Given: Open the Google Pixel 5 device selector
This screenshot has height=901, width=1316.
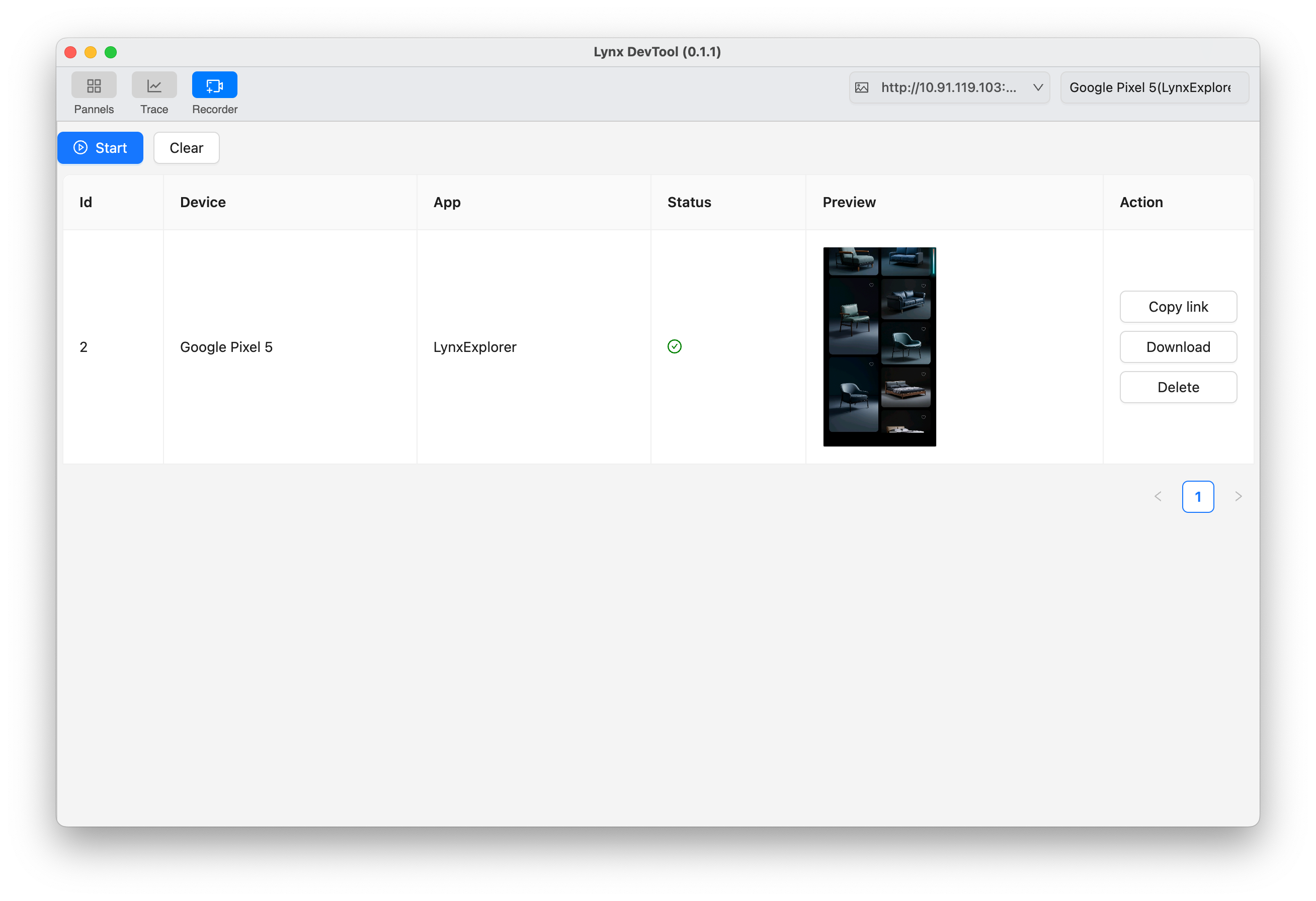Looking at the screenshot, I should pos(1155,87).
